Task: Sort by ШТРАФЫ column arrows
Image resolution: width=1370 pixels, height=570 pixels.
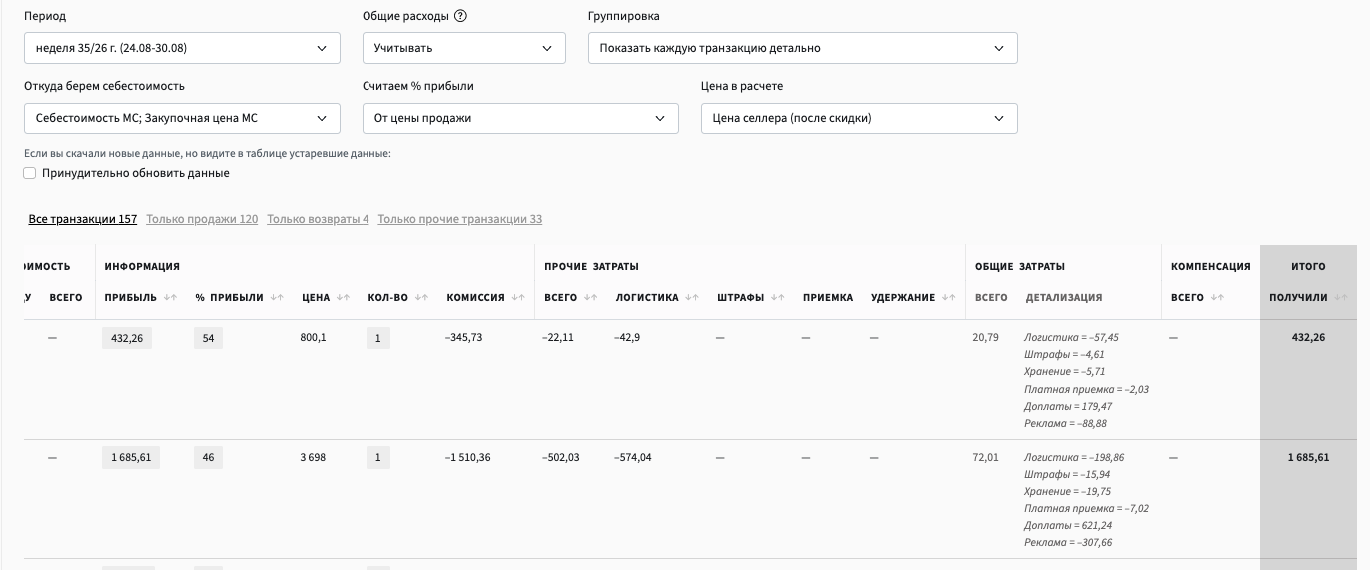Action: (x=778, y=298)
